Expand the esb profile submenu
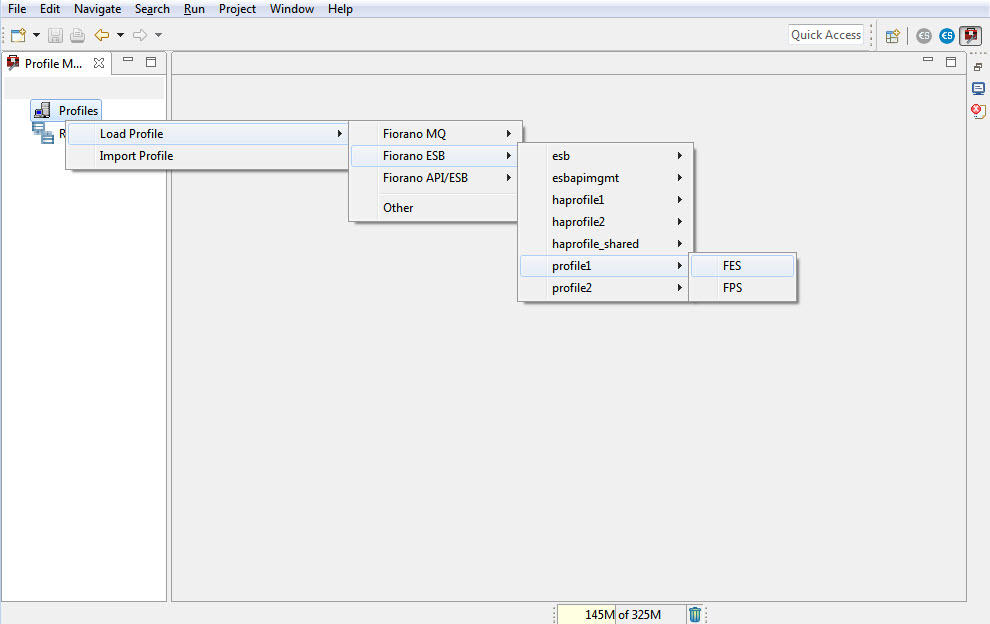Image resolution: width=990 pixels, height=624 pixels. (605, 156)
